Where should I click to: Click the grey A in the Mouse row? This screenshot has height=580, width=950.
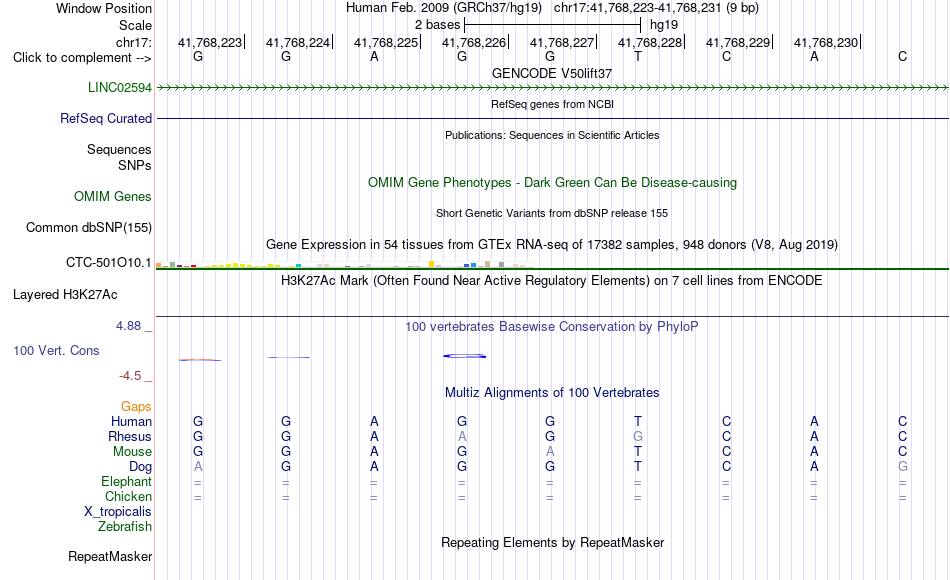(x=550, y=452)
